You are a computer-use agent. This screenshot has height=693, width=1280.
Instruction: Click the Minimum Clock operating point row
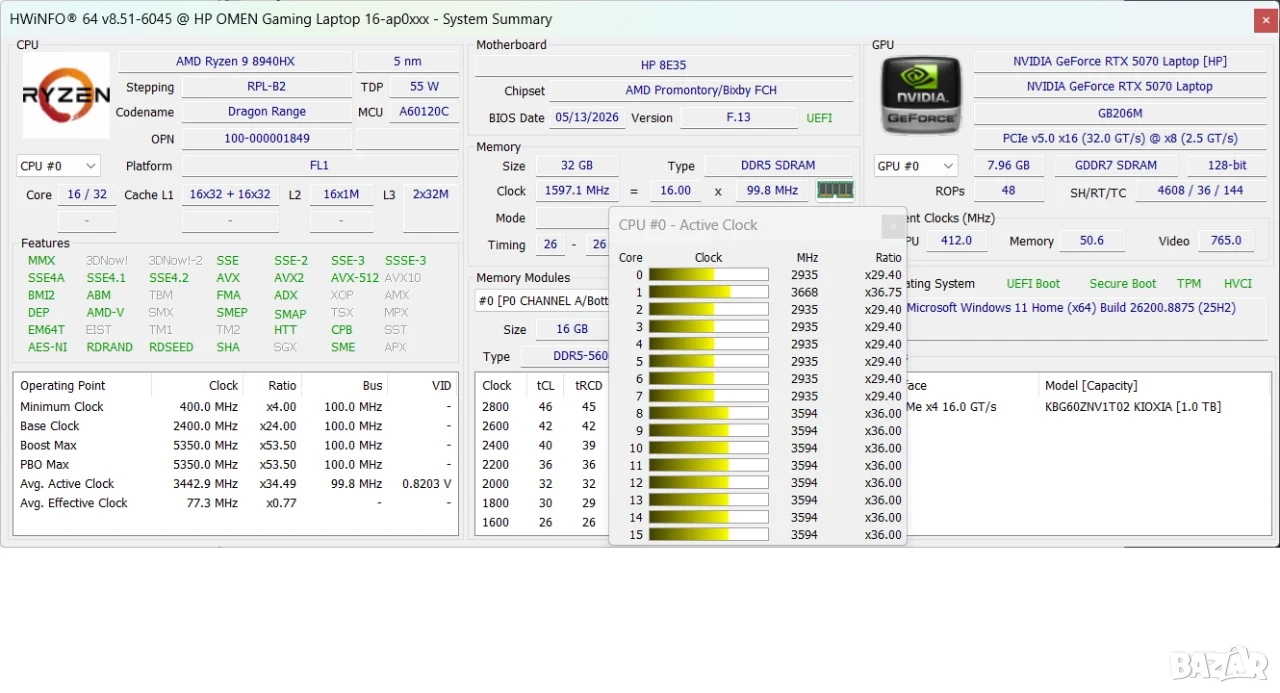236,407
